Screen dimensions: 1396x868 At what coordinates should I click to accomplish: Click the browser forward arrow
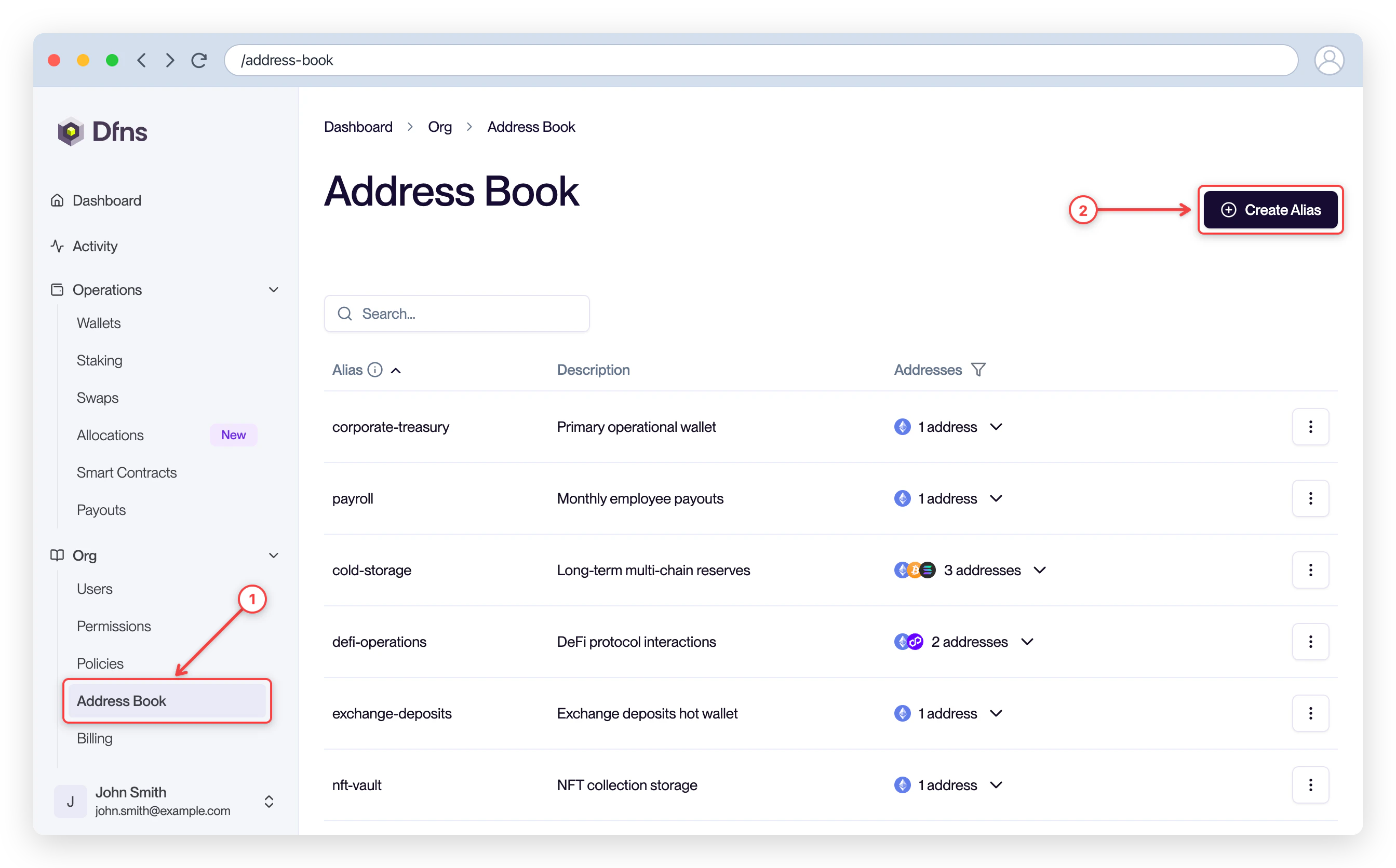(x=170, y=60)
